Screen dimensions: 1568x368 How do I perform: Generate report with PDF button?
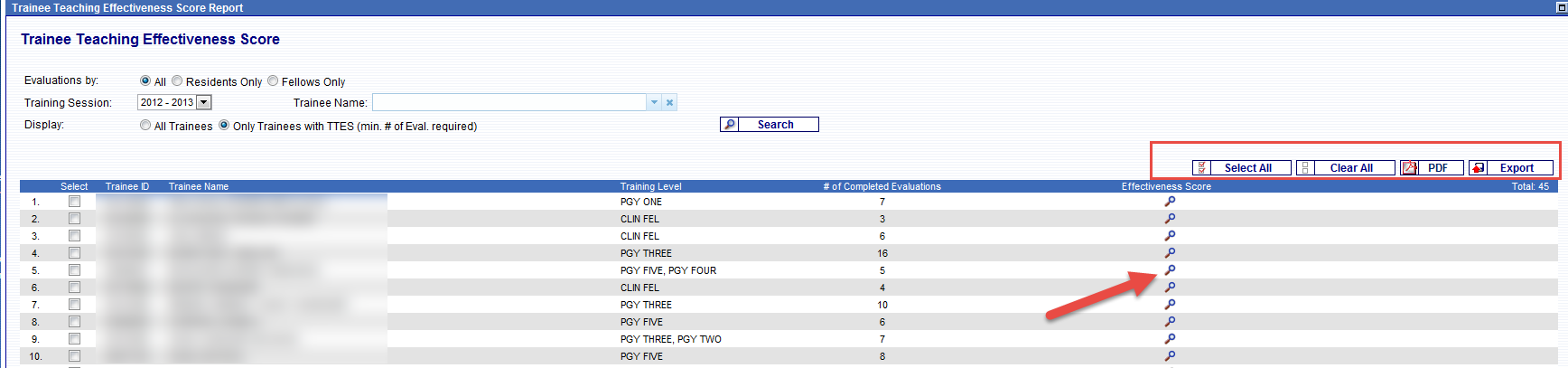1431,168
